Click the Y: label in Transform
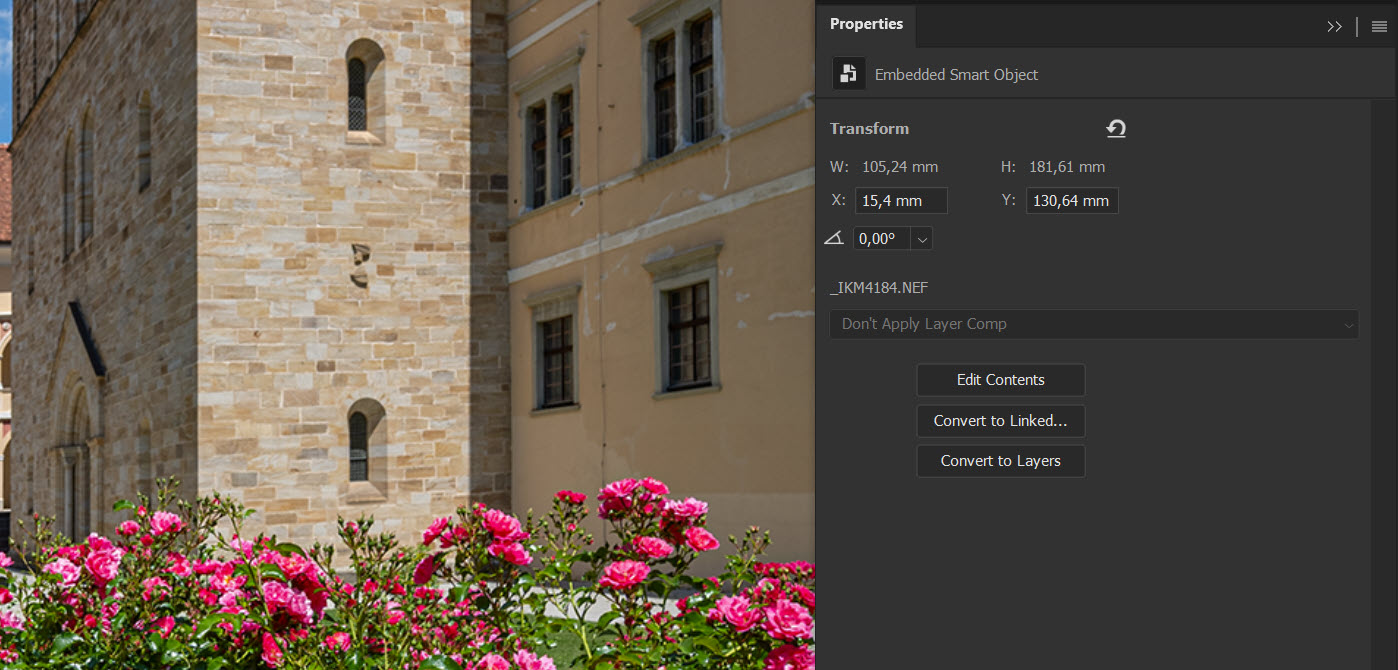The image size is (1398, 670). coord(1008,200)
